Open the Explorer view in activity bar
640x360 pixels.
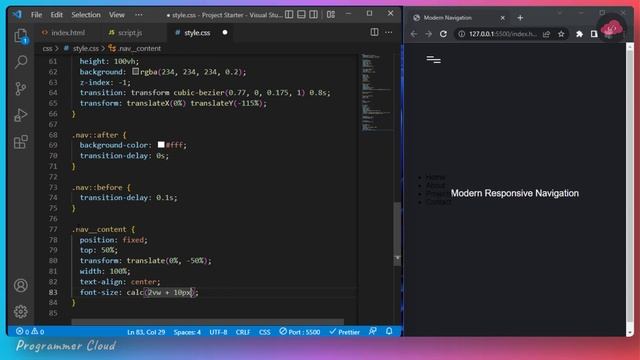[x=21, y=36]
